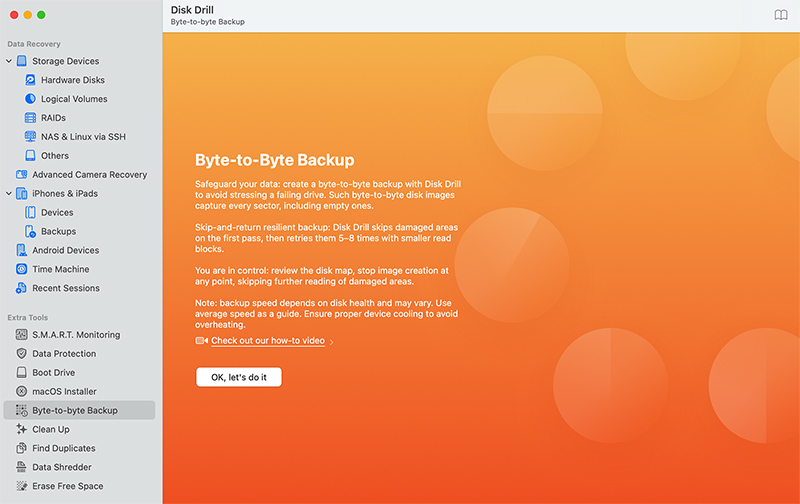
Task: Collapse the Storage Devices section
Action: pos(9,61)
